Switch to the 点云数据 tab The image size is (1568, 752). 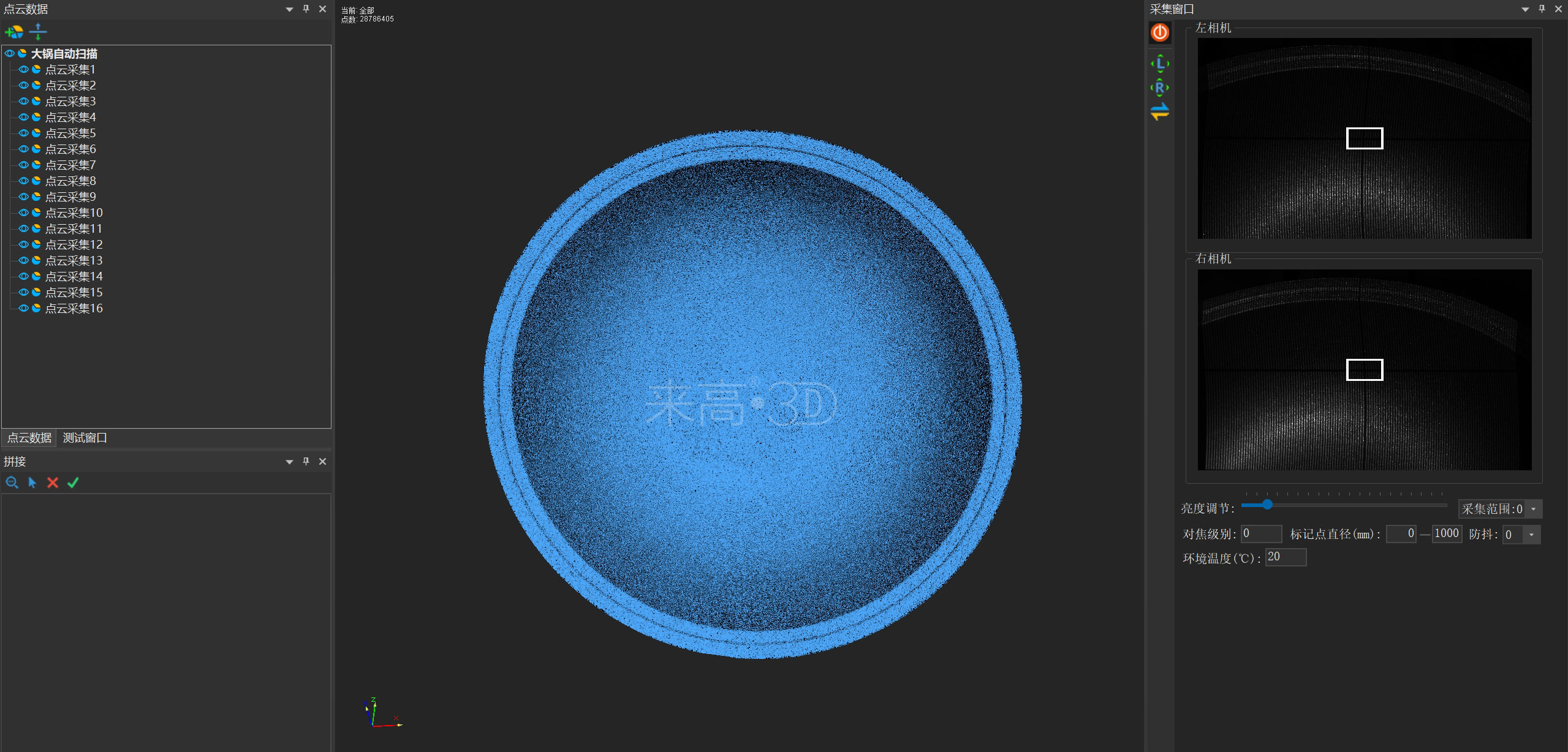29,438
